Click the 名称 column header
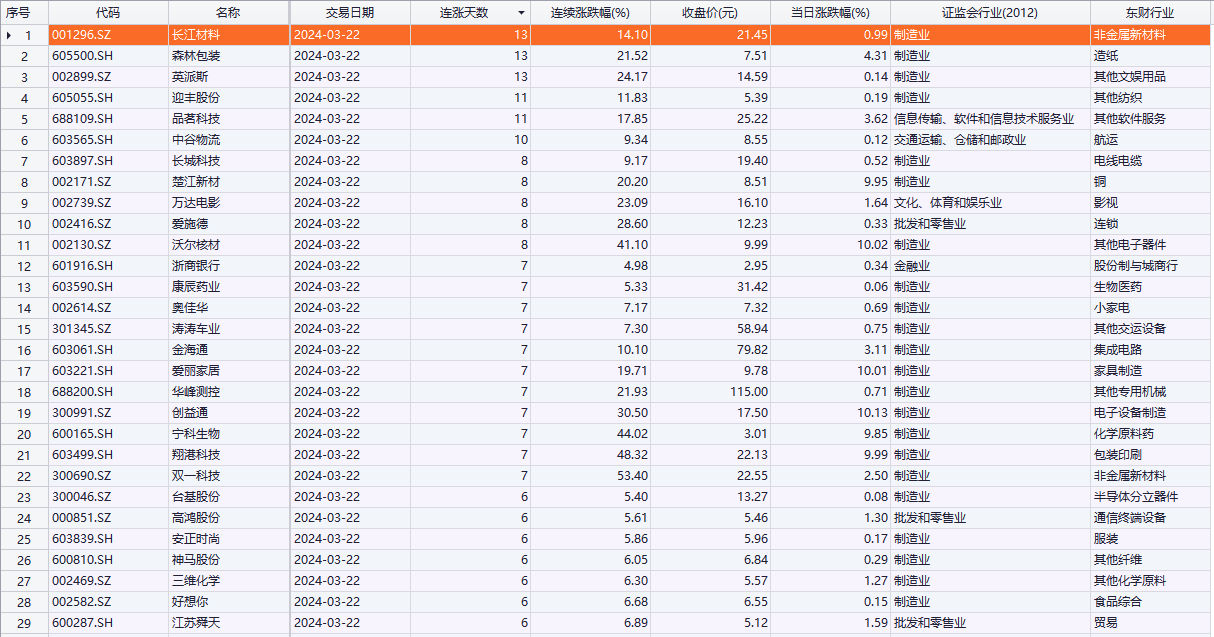 click(228, 13)
